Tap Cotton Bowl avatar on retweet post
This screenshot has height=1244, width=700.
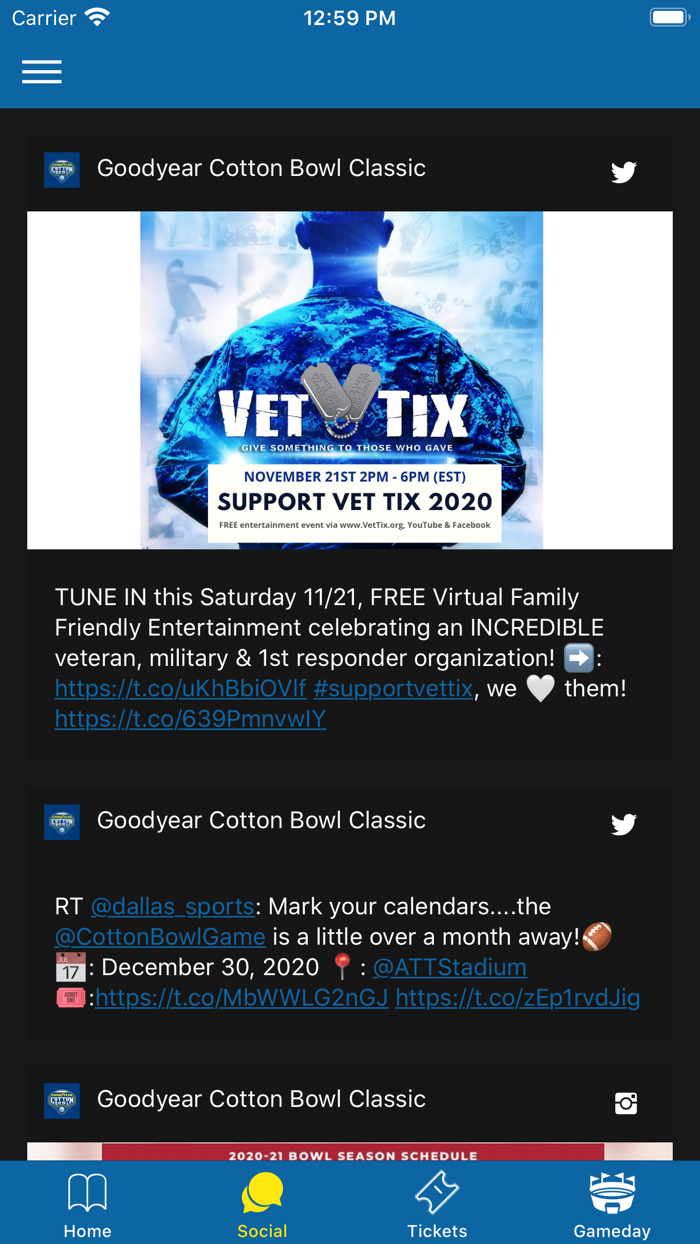[x=62, y=822]
